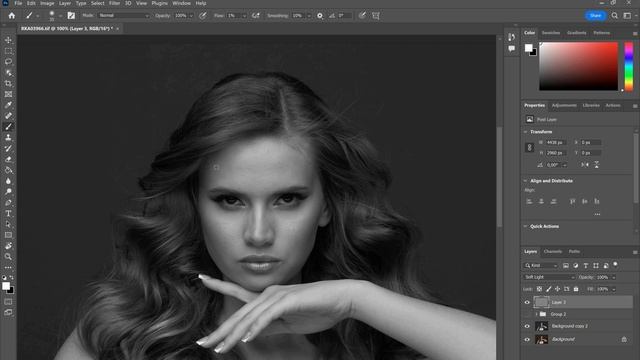The width and height of the screenshot is (640, 360).
Task: Open the Smoothing value dropdown
Action: click(x=309, y=16)
